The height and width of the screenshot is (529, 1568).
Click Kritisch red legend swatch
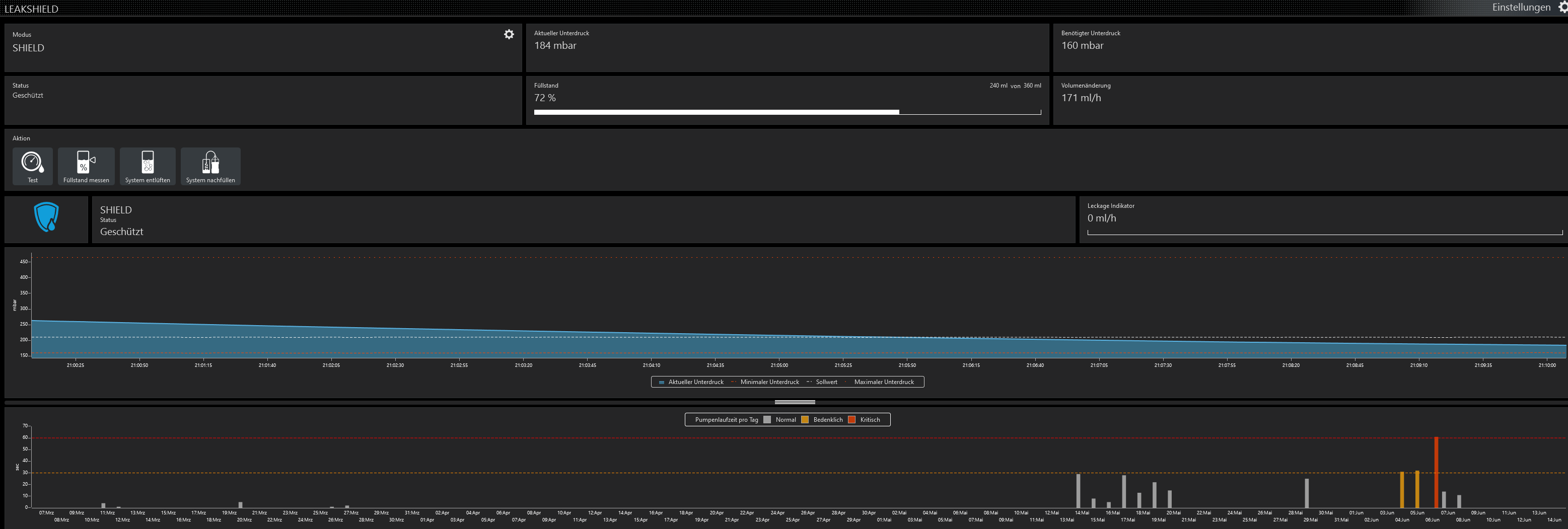(851, 420)
